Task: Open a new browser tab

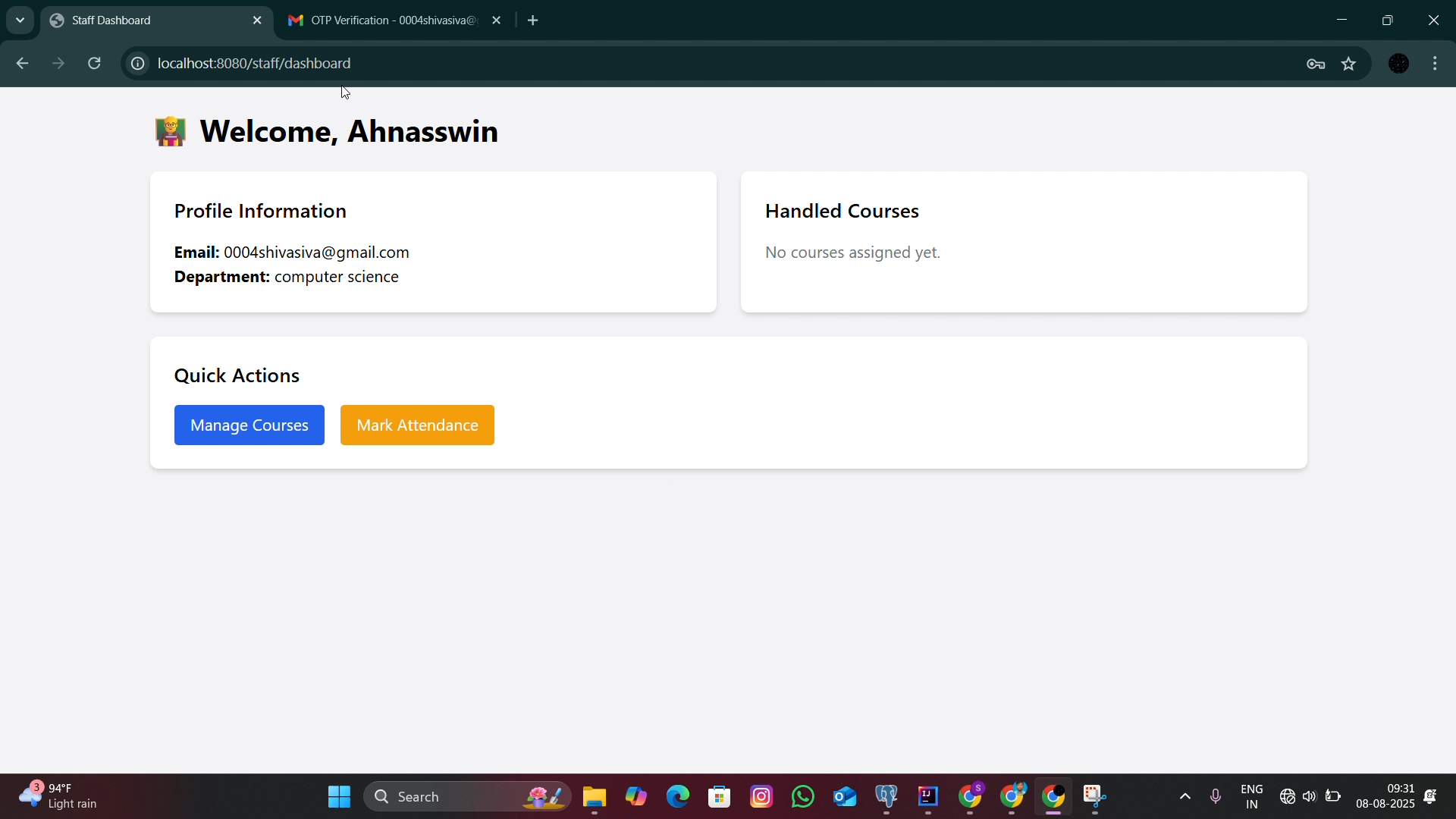Action: (533, 20)
